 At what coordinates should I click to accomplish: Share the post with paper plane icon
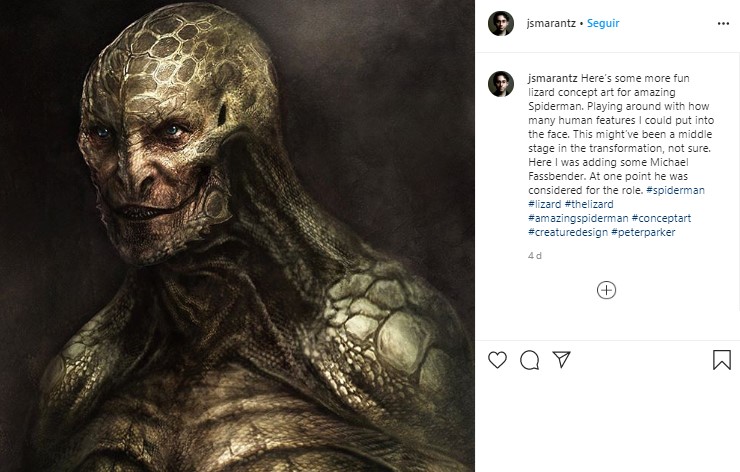click(562, 359)
